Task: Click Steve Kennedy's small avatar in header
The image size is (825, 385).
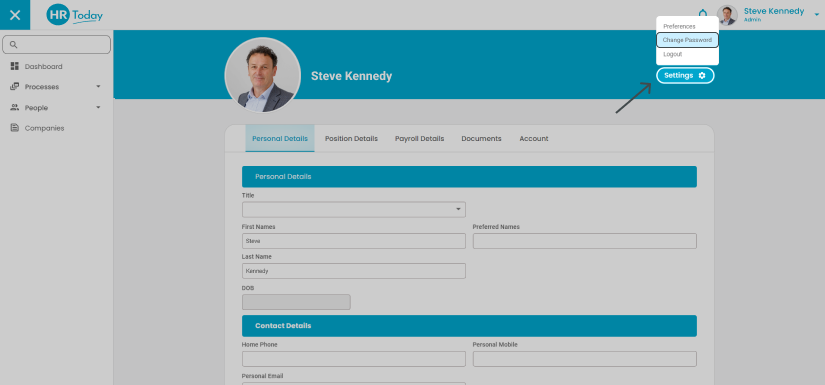Action: (x=727, y=15)
